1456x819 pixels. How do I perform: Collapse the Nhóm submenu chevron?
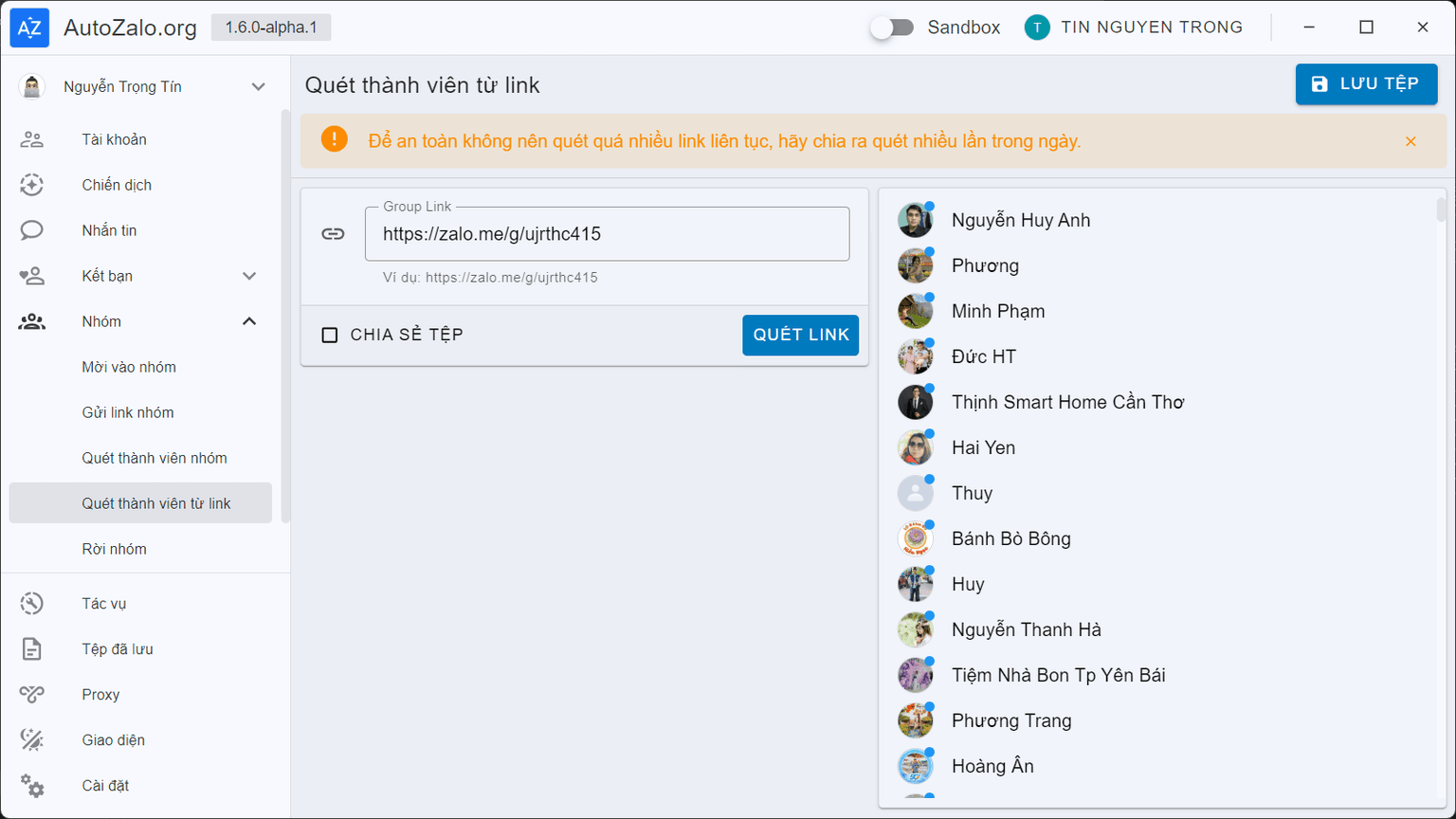click(249, 321)
